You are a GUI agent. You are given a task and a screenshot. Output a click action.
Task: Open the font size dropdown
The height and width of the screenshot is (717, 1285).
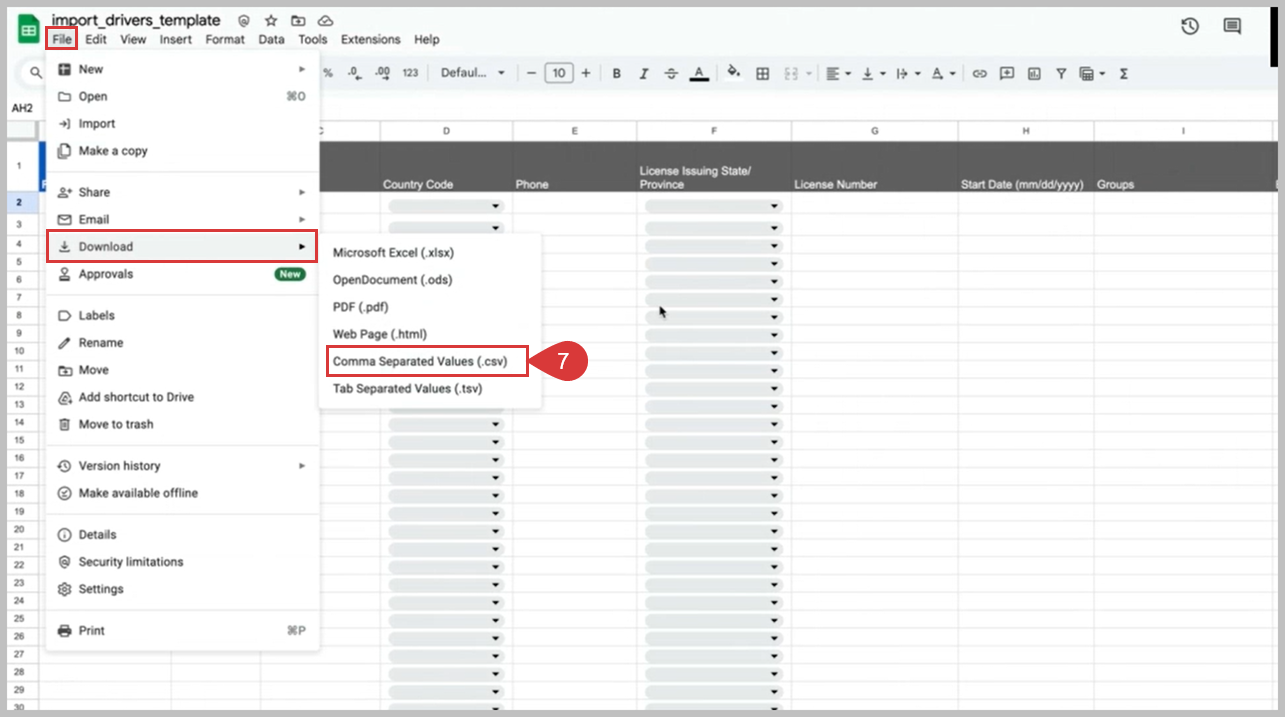tap(558, 72)
